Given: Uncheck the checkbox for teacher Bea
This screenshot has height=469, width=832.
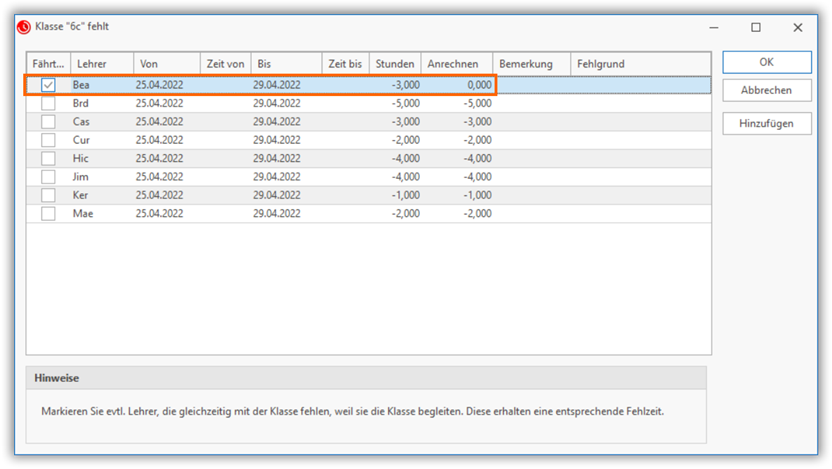Looking at the screenshot, I should click(48, 86).
